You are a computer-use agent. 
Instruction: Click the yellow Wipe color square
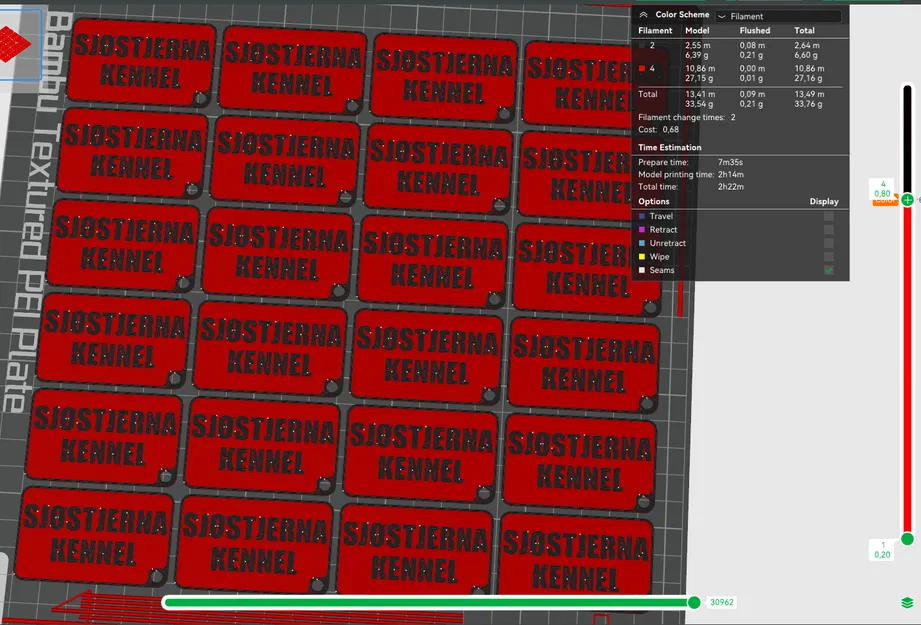pos(642,257)
